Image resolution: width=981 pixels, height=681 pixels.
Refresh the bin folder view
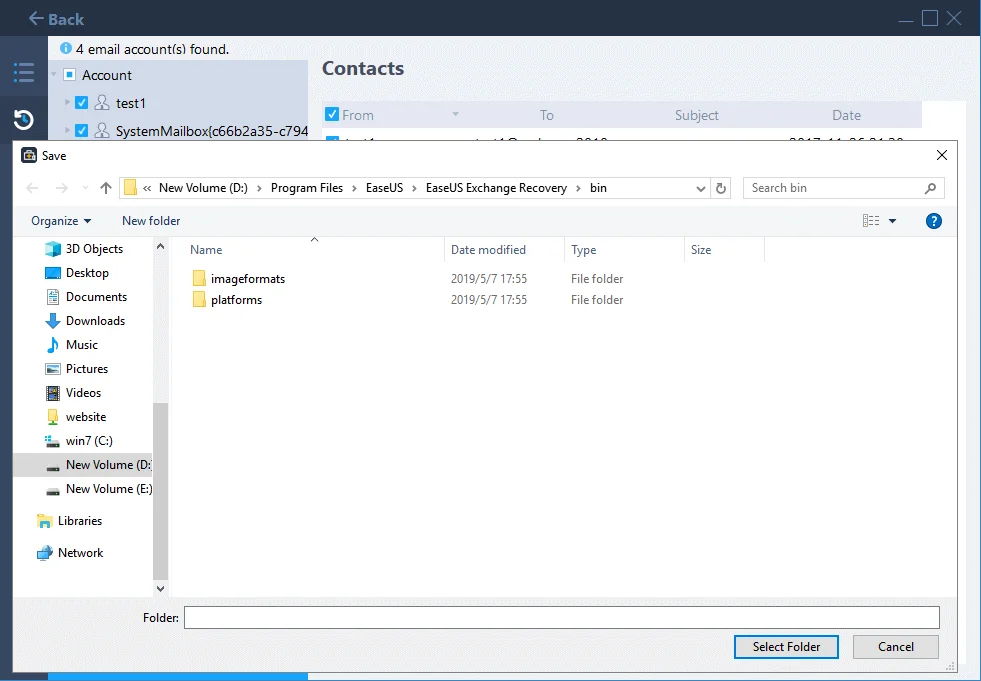721,187
